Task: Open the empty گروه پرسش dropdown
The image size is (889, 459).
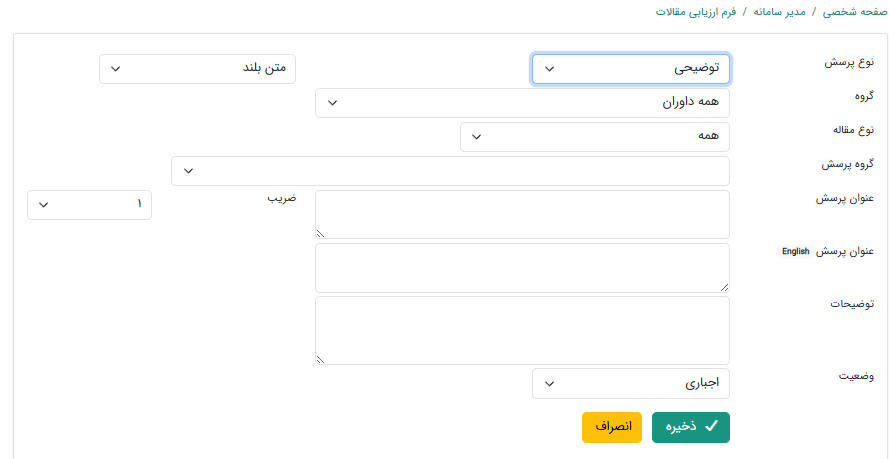Action: 450,171
